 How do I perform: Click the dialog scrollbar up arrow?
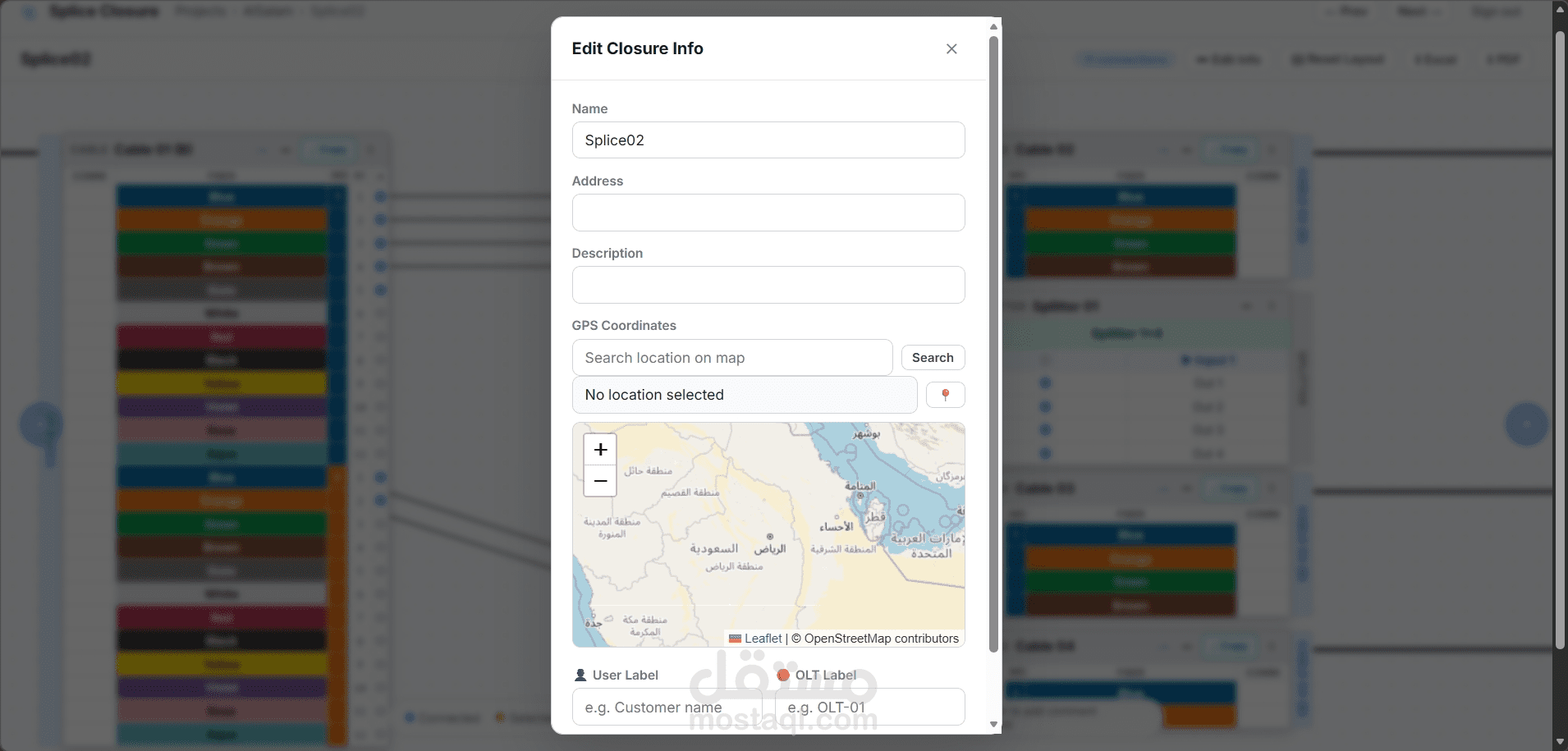[x=993, y=26]
